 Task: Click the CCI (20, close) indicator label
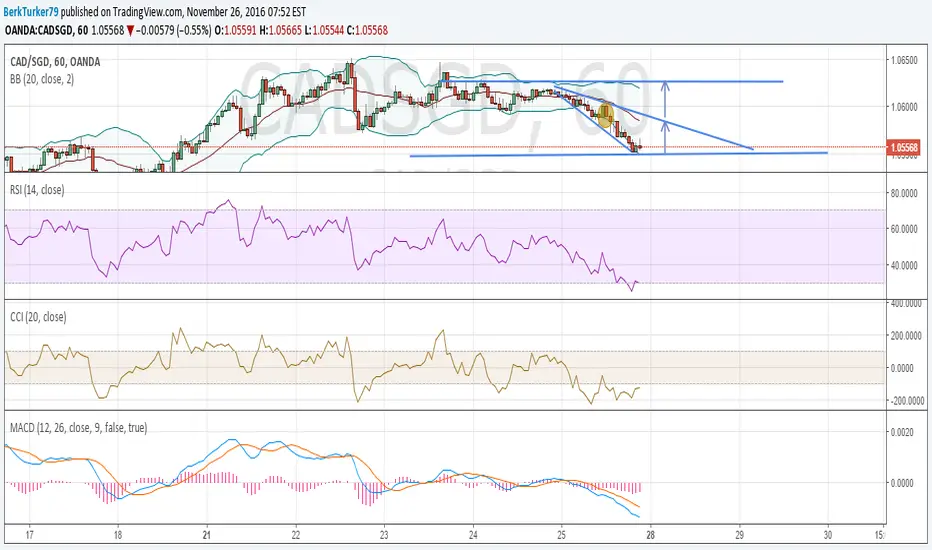click(38, 317)
